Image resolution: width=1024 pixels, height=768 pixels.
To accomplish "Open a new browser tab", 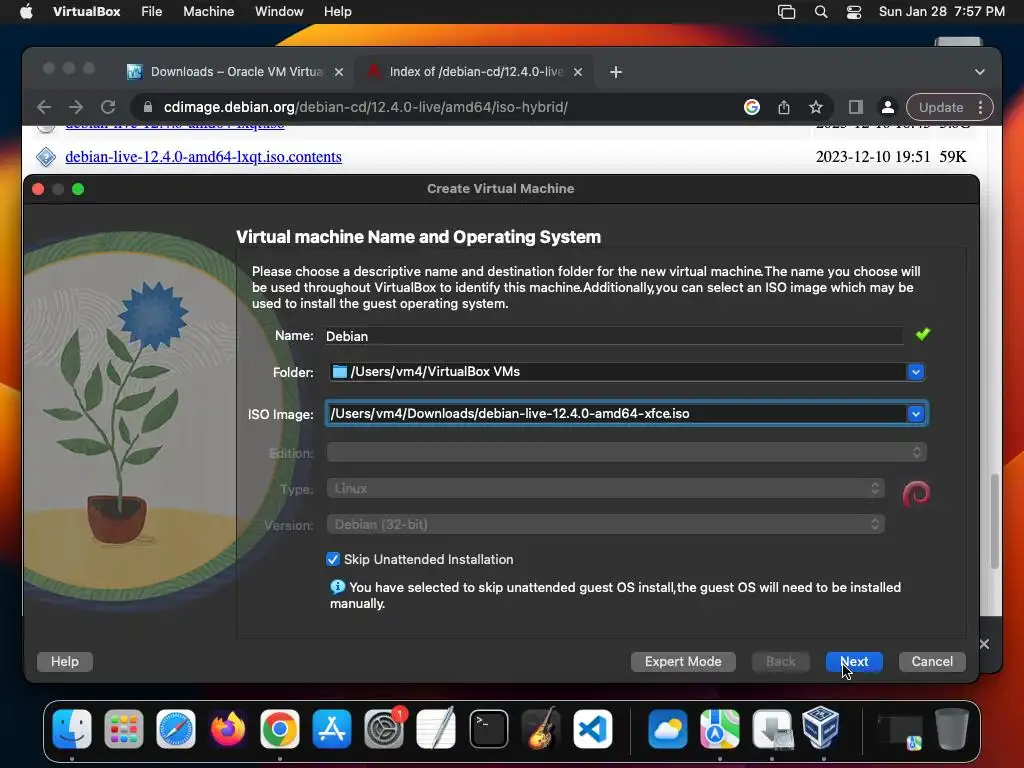I will pyautogui.click(x=616, y=72).
